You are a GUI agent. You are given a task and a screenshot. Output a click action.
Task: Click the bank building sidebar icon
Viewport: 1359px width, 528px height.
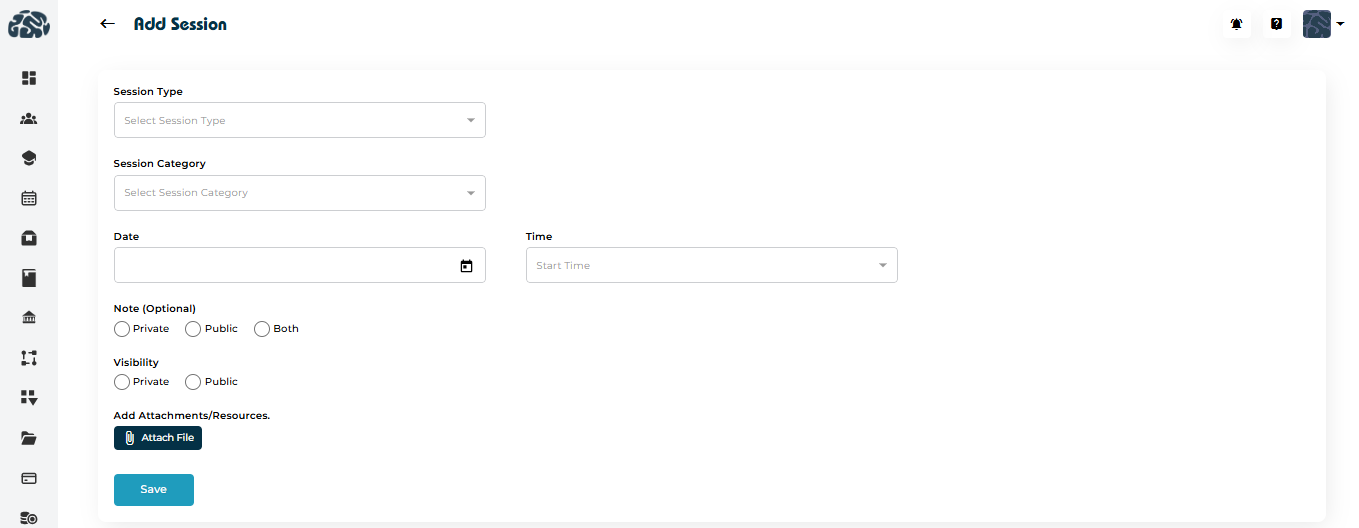(x=29, y=318)
